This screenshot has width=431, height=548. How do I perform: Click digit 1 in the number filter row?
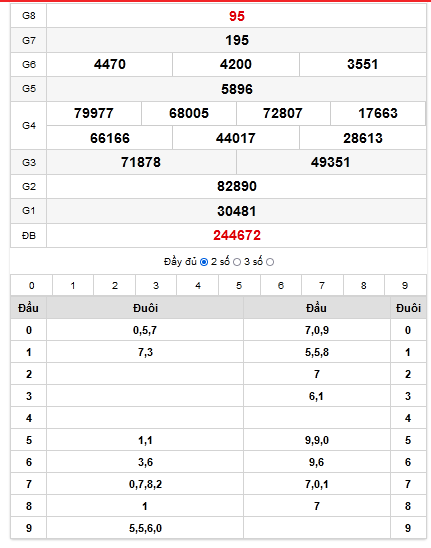click(73, 285)
